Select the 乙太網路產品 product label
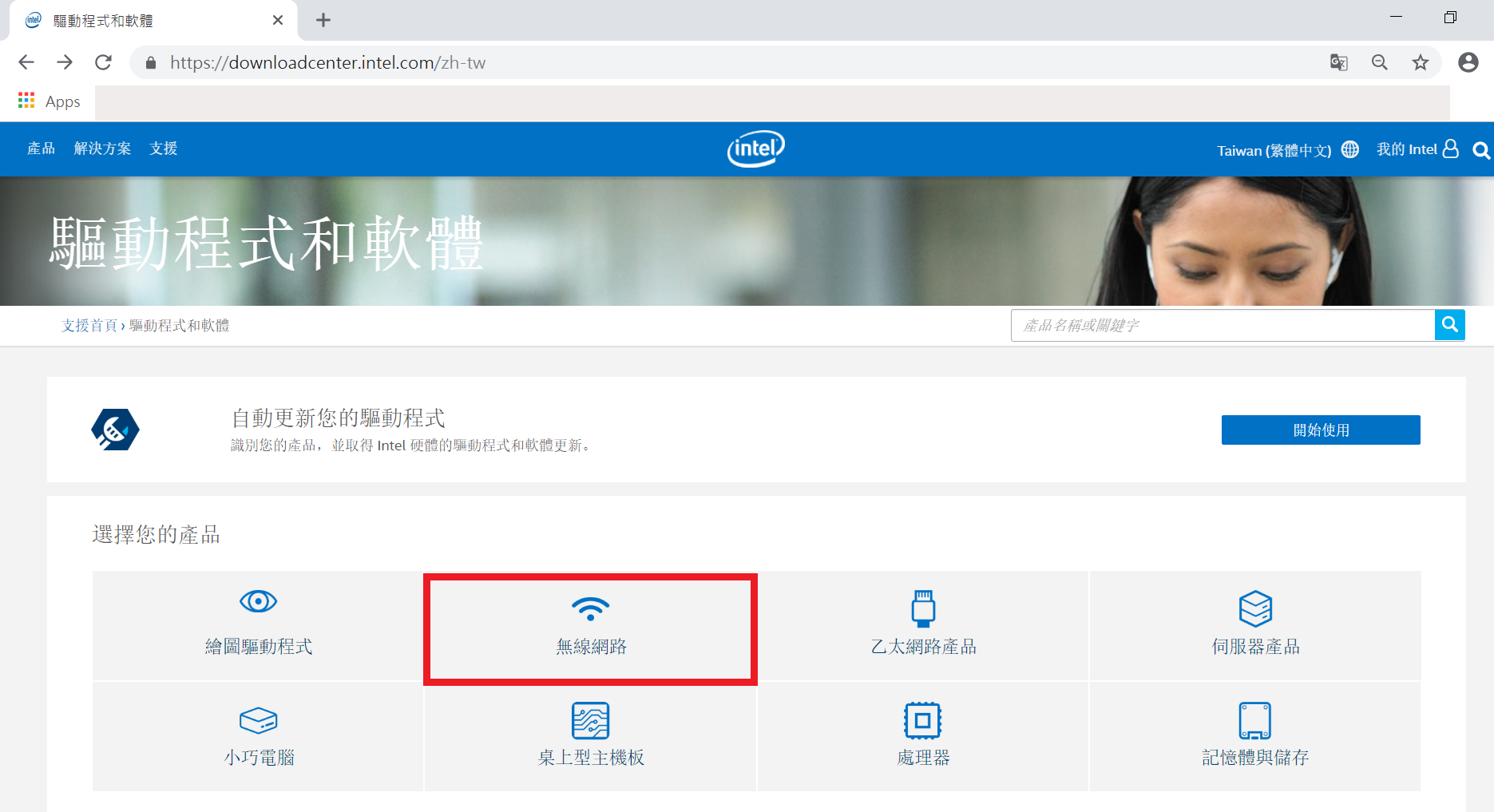Screen dimensions: 1494x812 click(924, 647)
